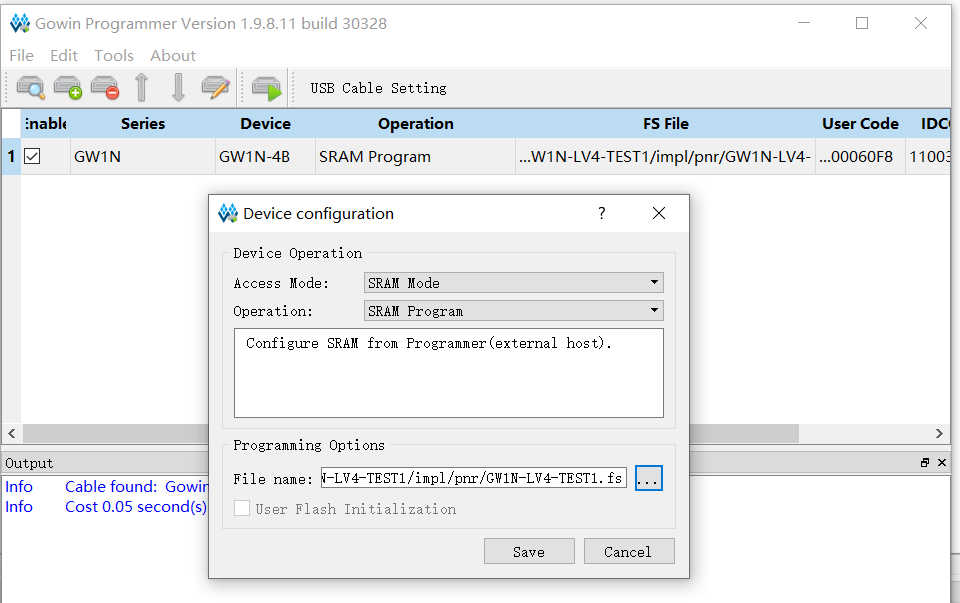This screenshot has width=960, height=603.
Task: Select the GW1N-4B device cell
Action: coord(265,157)
